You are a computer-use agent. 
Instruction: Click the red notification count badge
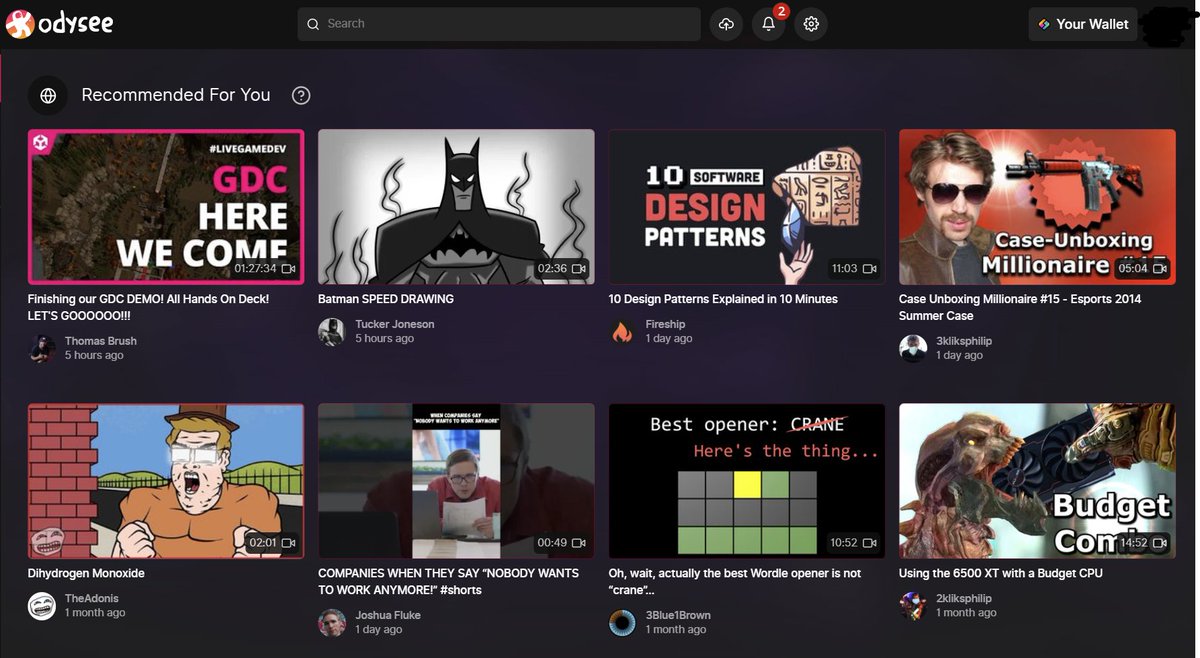pyautogui.click(x=781, y=11)
